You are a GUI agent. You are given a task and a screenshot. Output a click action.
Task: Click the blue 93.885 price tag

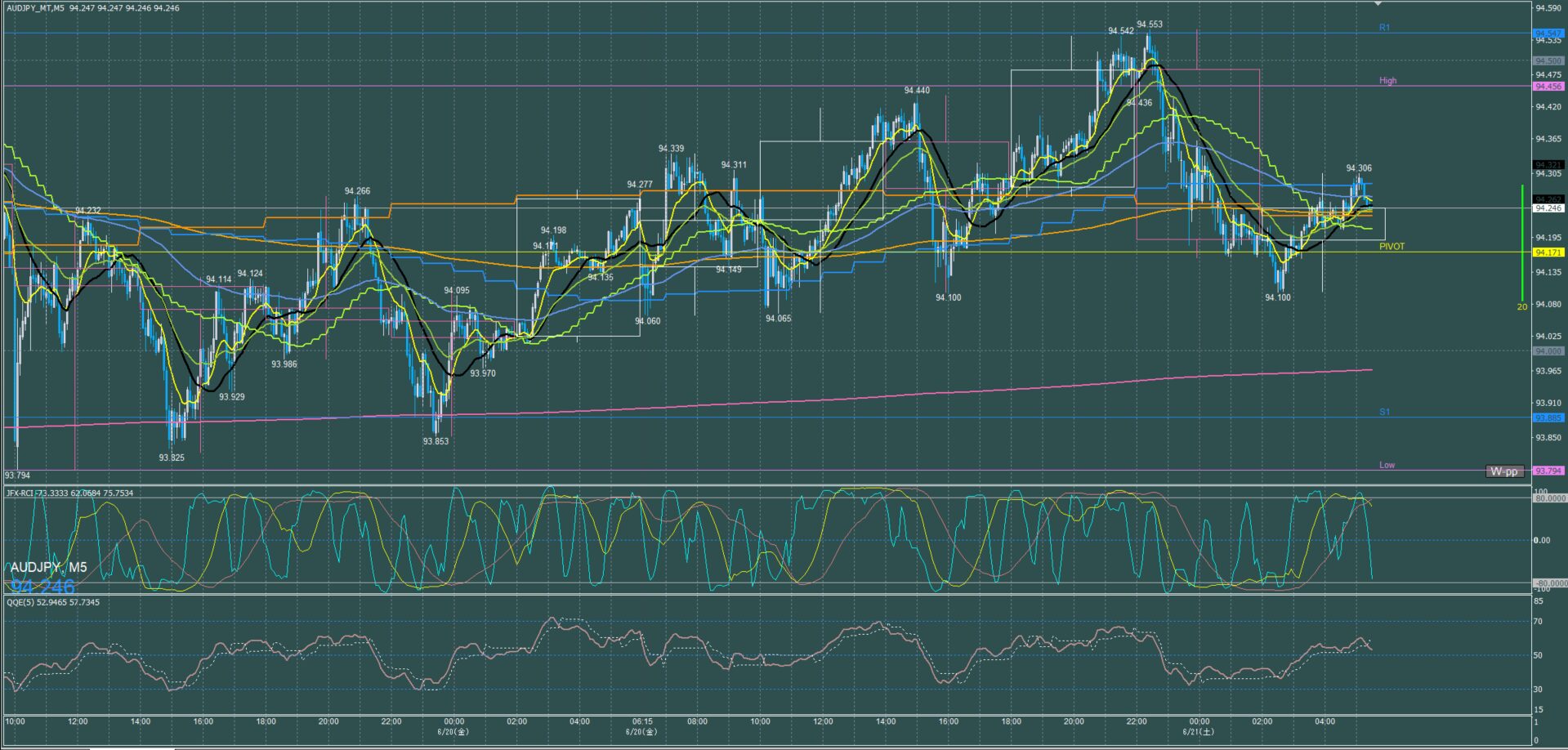click(x=1548, y=418)
